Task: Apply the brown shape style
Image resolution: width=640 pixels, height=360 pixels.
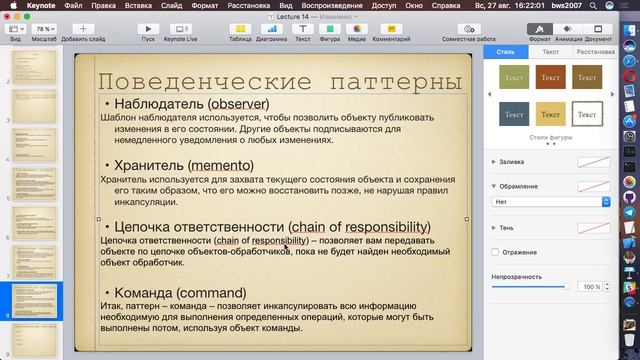Action: (587, 77)
